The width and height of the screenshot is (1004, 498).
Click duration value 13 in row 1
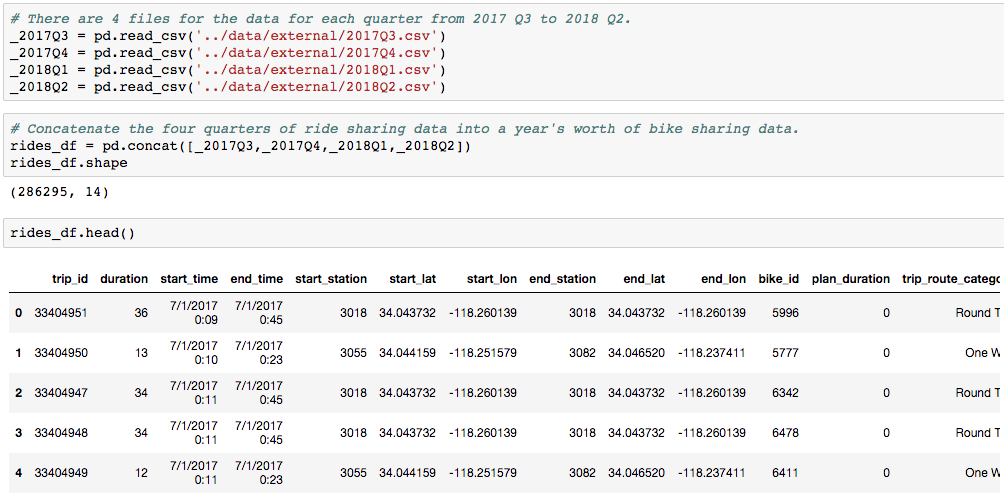pos(141,353)
